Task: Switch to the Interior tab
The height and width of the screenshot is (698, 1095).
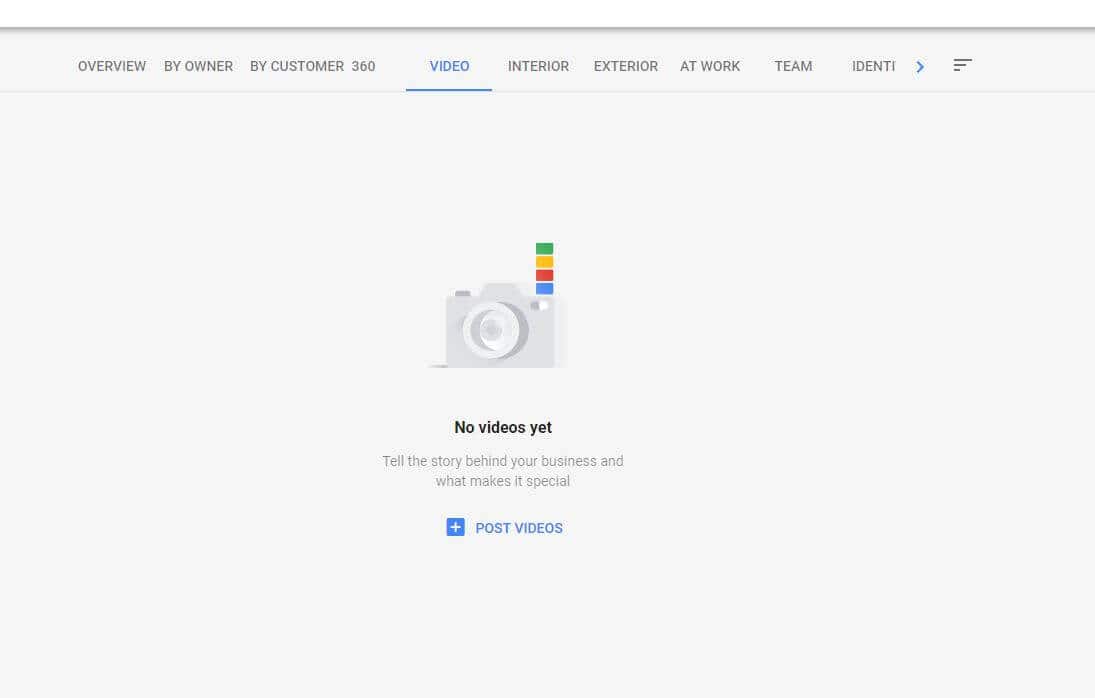Action: (x=538, y=66)
